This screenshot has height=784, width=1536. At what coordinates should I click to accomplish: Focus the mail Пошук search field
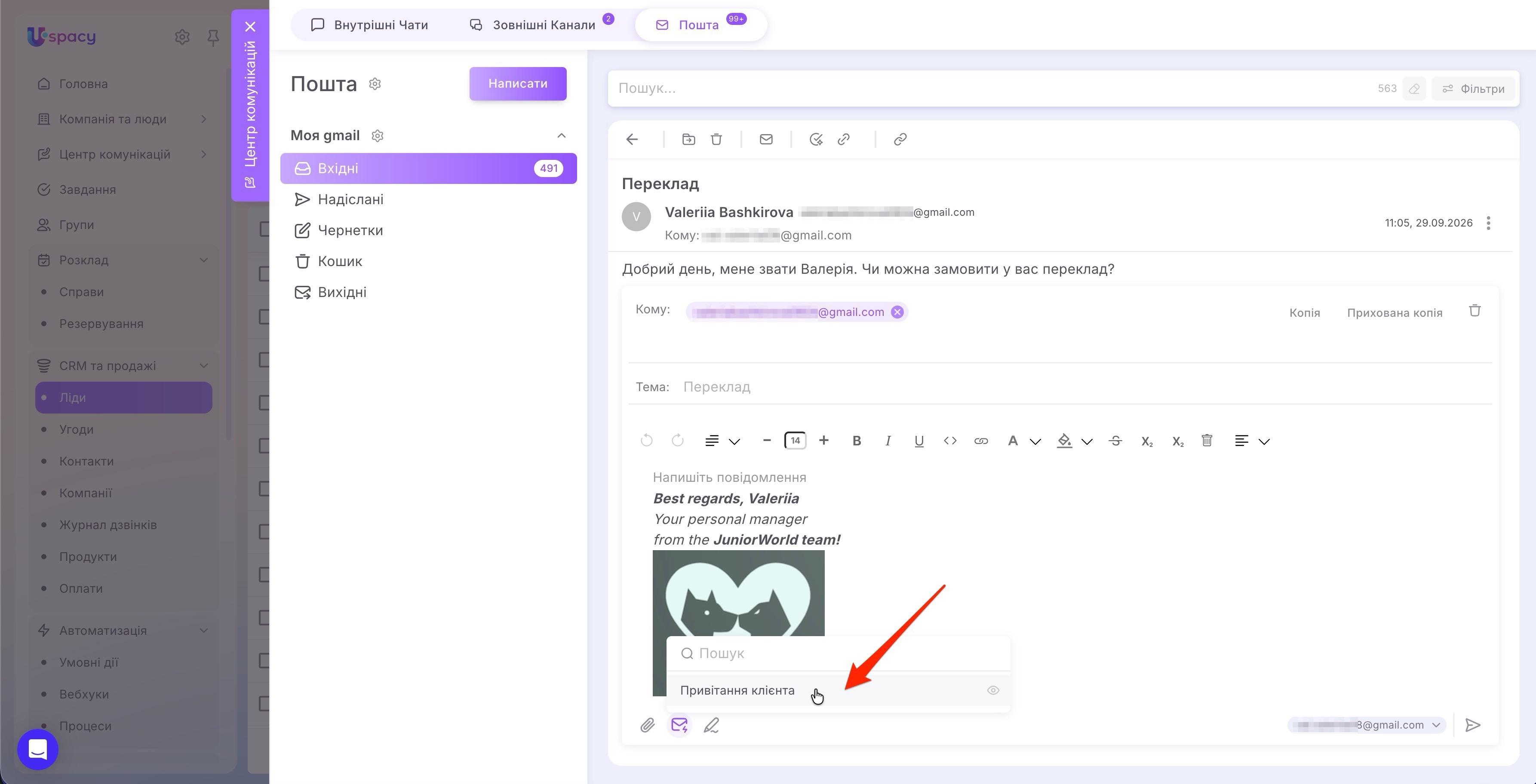(x=990, y=89)
